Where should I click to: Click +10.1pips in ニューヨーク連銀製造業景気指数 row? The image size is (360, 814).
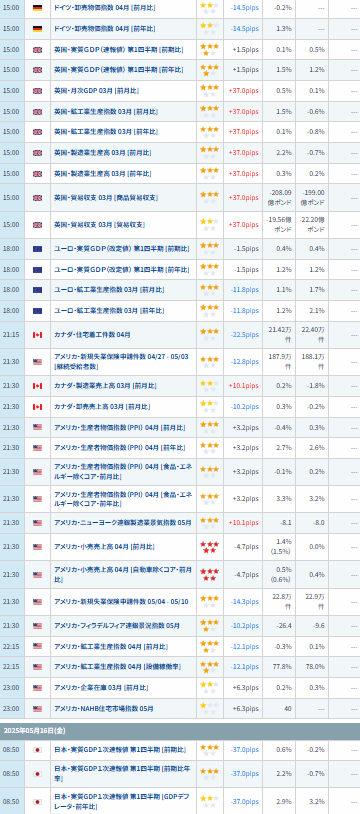click(x=244, y=523)
